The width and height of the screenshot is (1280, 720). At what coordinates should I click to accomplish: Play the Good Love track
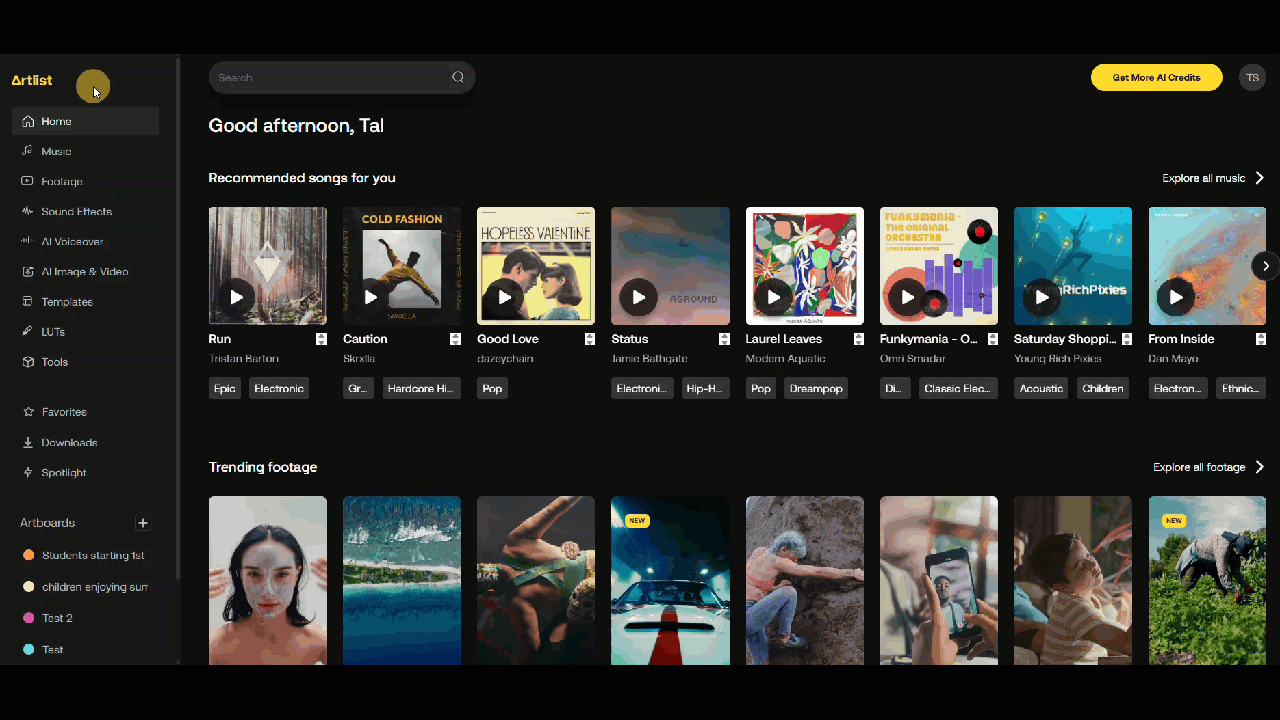point(505,297)
